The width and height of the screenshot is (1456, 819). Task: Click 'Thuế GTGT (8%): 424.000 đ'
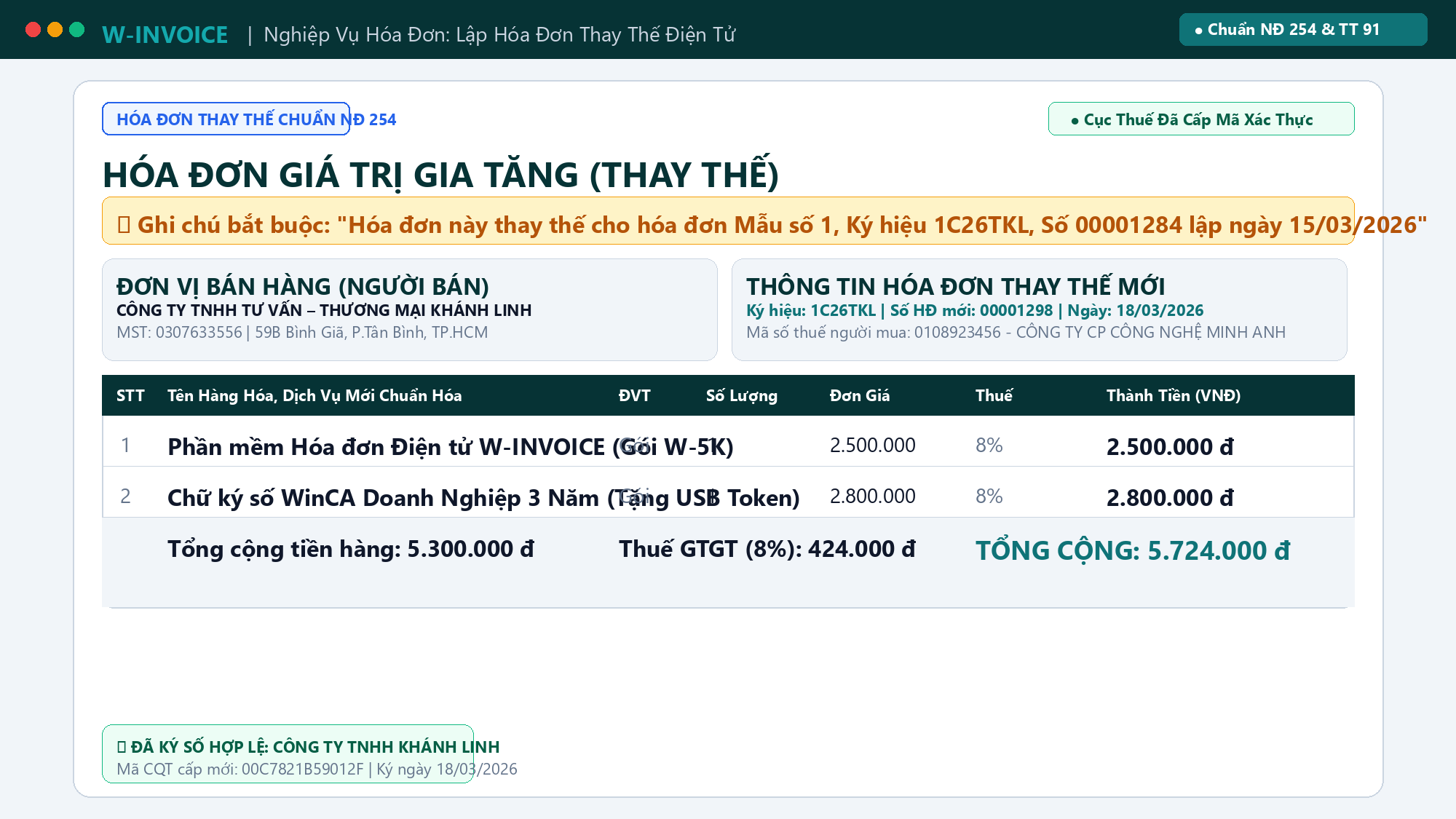(767, 549)
